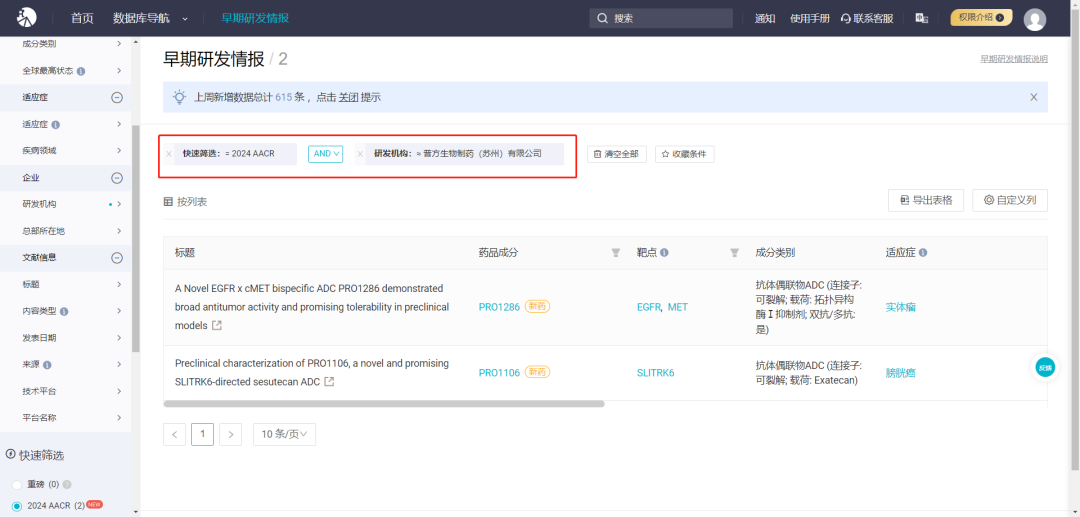1080x517 pixels.
Task: Click the search magnifier icon
Action: [x=603, y=18]
